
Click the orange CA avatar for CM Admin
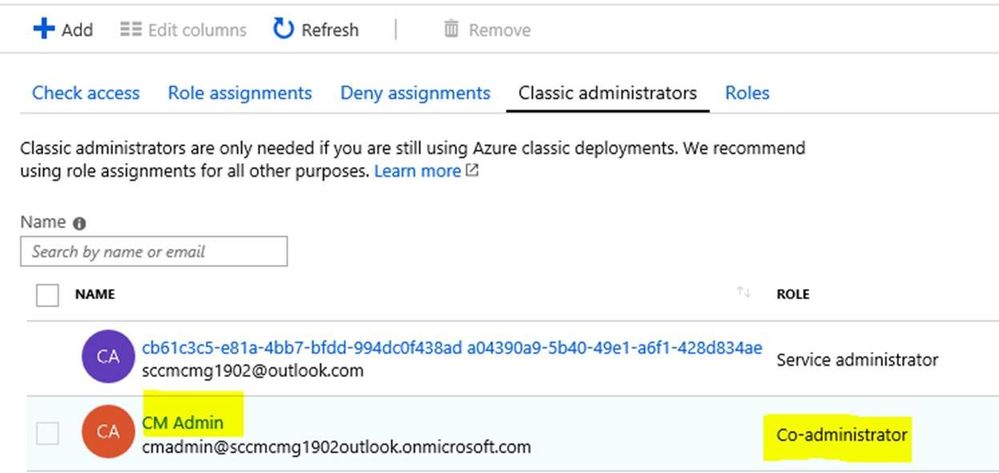point(108,432)
